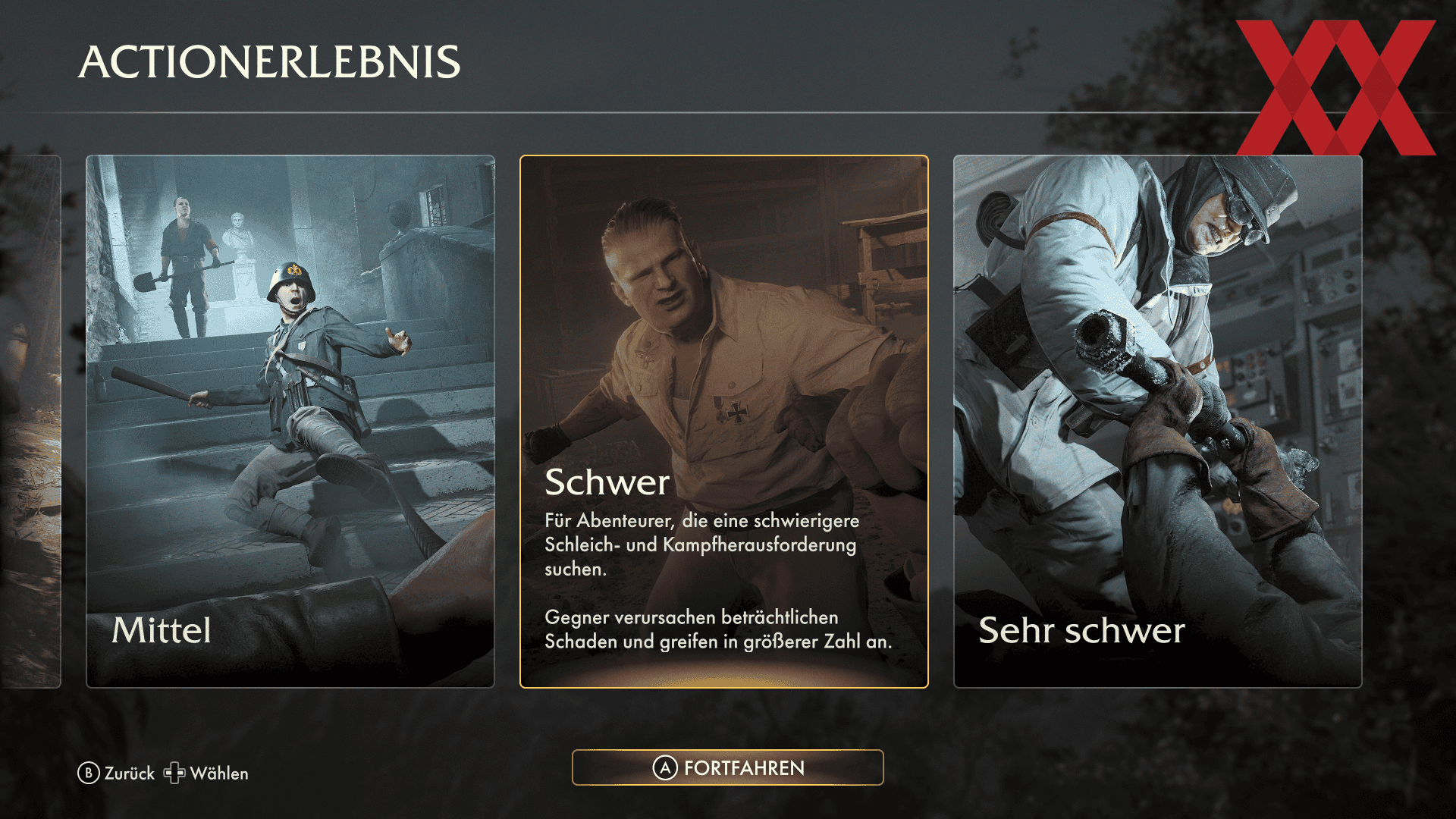1456x819 pixels.
Task: Click the D-pad icon beside Wählen
Action: (x=174, y=773)
